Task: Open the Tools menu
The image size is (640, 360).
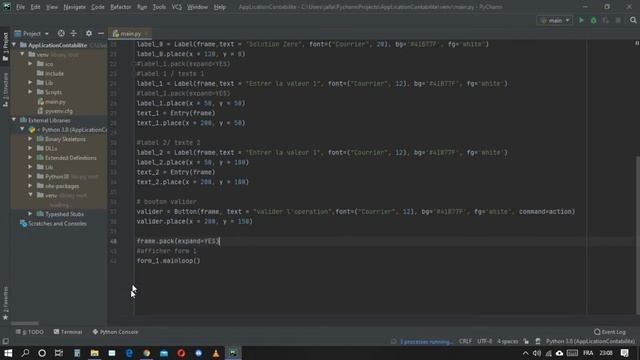Action: 159,7
